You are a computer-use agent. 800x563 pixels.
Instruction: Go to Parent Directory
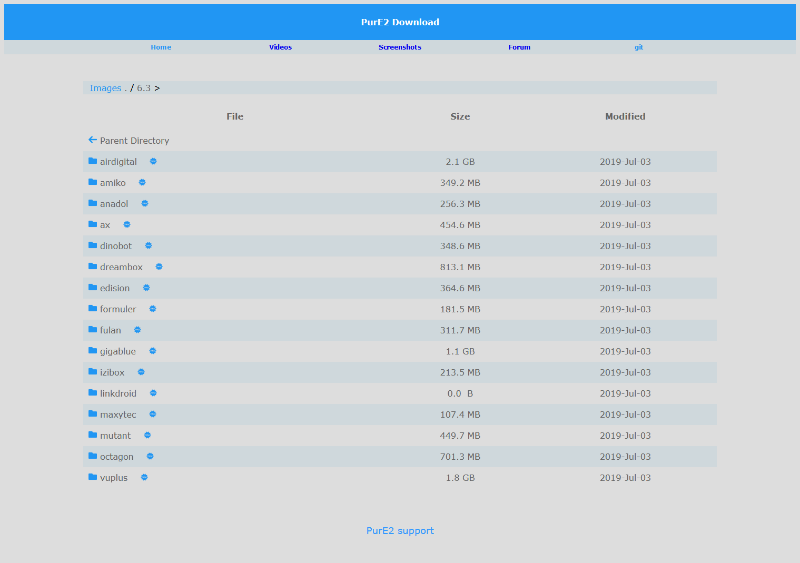click(x=134, y=140)
